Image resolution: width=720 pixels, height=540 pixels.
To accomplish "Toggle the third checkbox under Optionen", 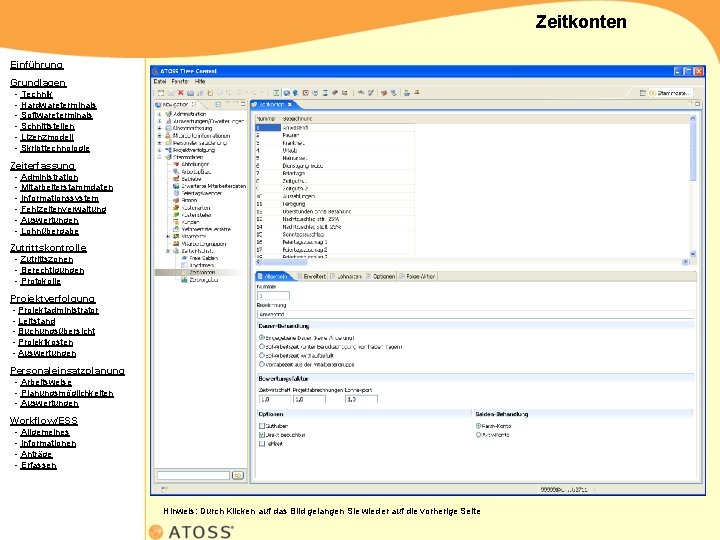I will 262,444.
